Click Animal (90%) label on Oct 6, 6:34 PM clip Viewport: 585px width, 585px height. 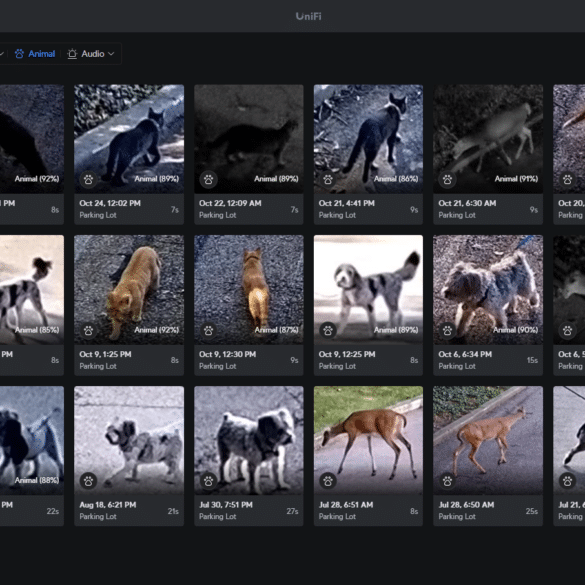click(x=516, y=330)
